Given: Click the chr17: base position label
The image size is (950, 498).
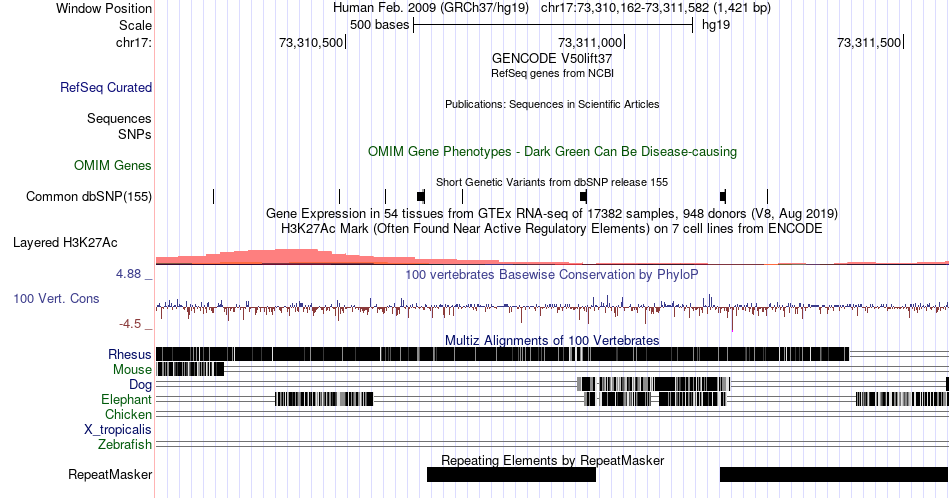Looking at the screenshot, I should (x=134, y=42).
